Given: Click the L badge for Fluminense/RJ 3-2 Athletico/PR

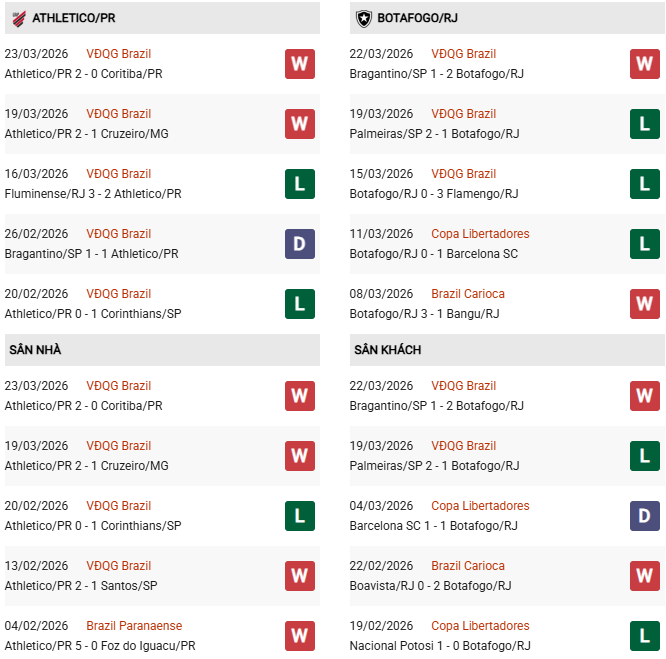Looking at the screenshot, I should 299,184.
